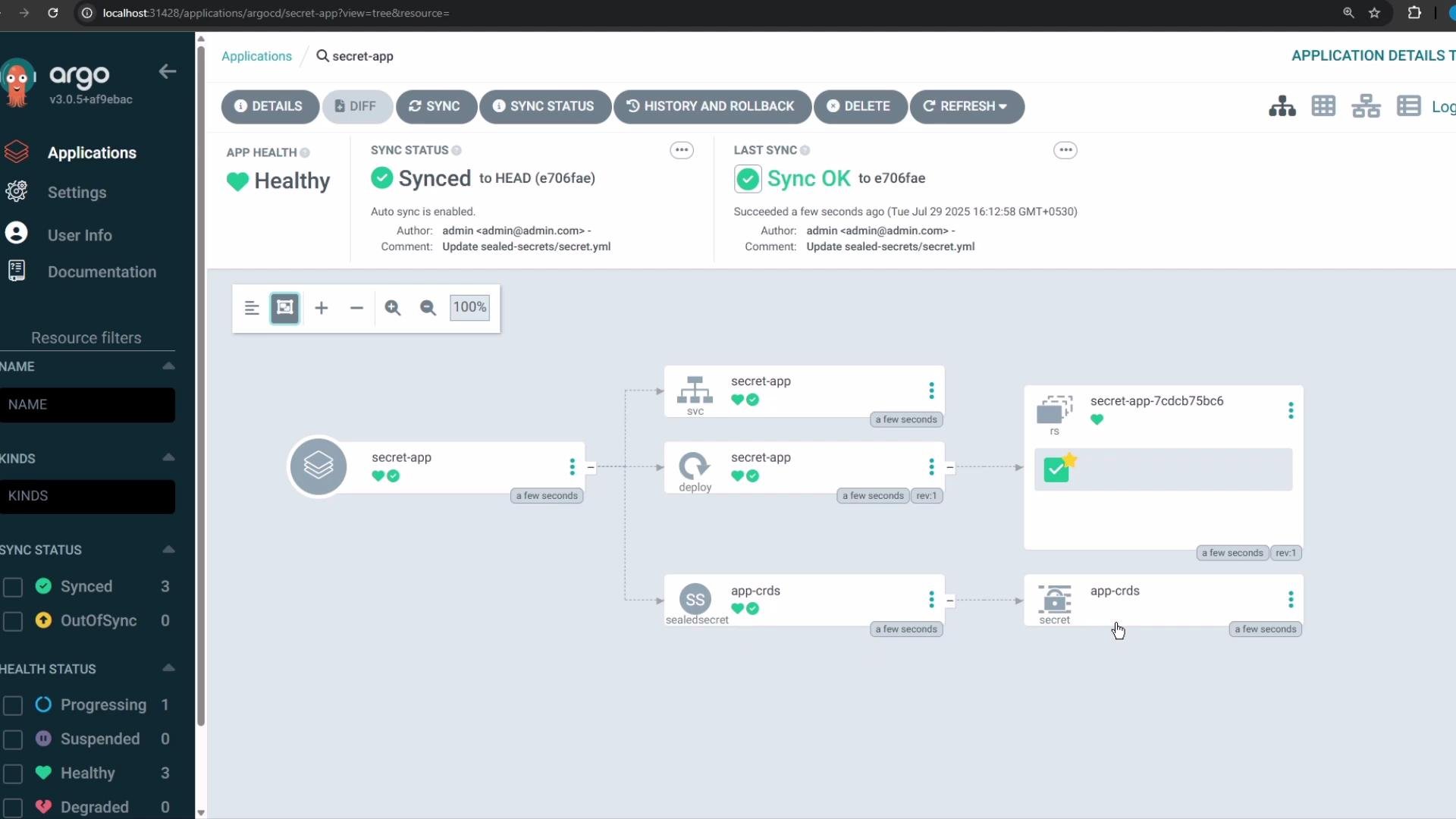Collapse all nodes with the minus icon
The height and width of the screenshot is (819, 1456).
(x=356, y=308)
